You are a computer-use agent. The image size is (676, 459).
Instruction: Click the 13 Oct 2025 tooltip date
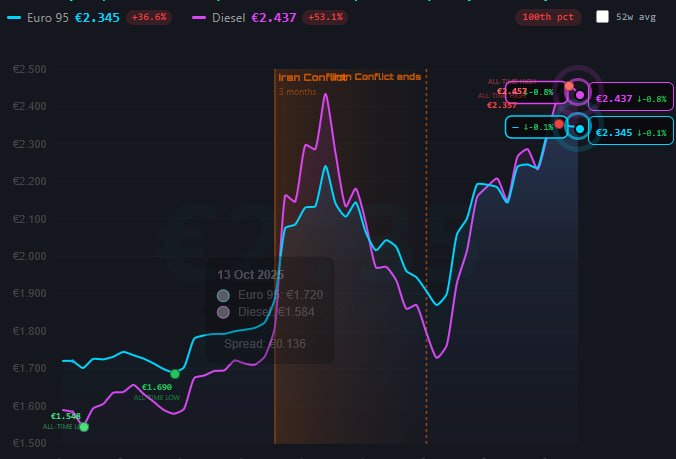tap(250, 275)
